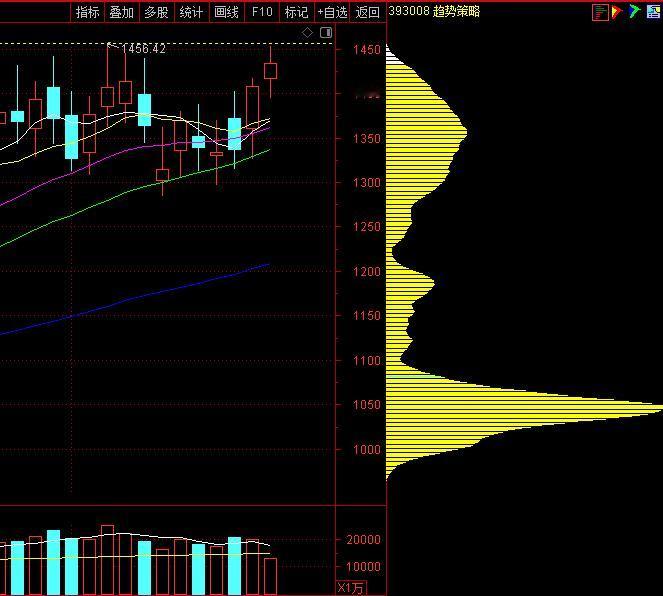This screenshot has height=596, width=663.
Task: Click the 1100 price axis label
Action: 367,361
